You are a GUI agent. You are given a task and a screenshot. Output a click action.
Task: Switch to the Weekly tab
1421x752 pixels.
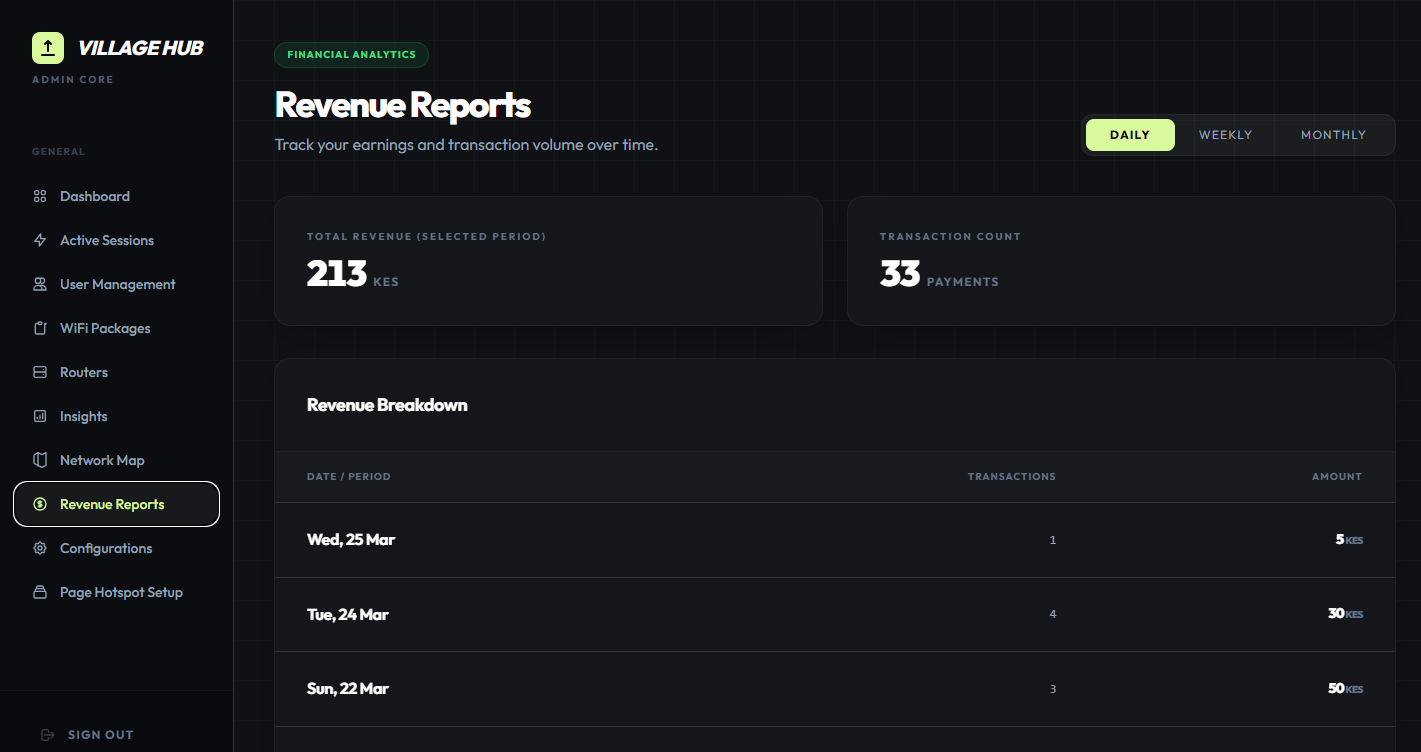point(1225,134)
